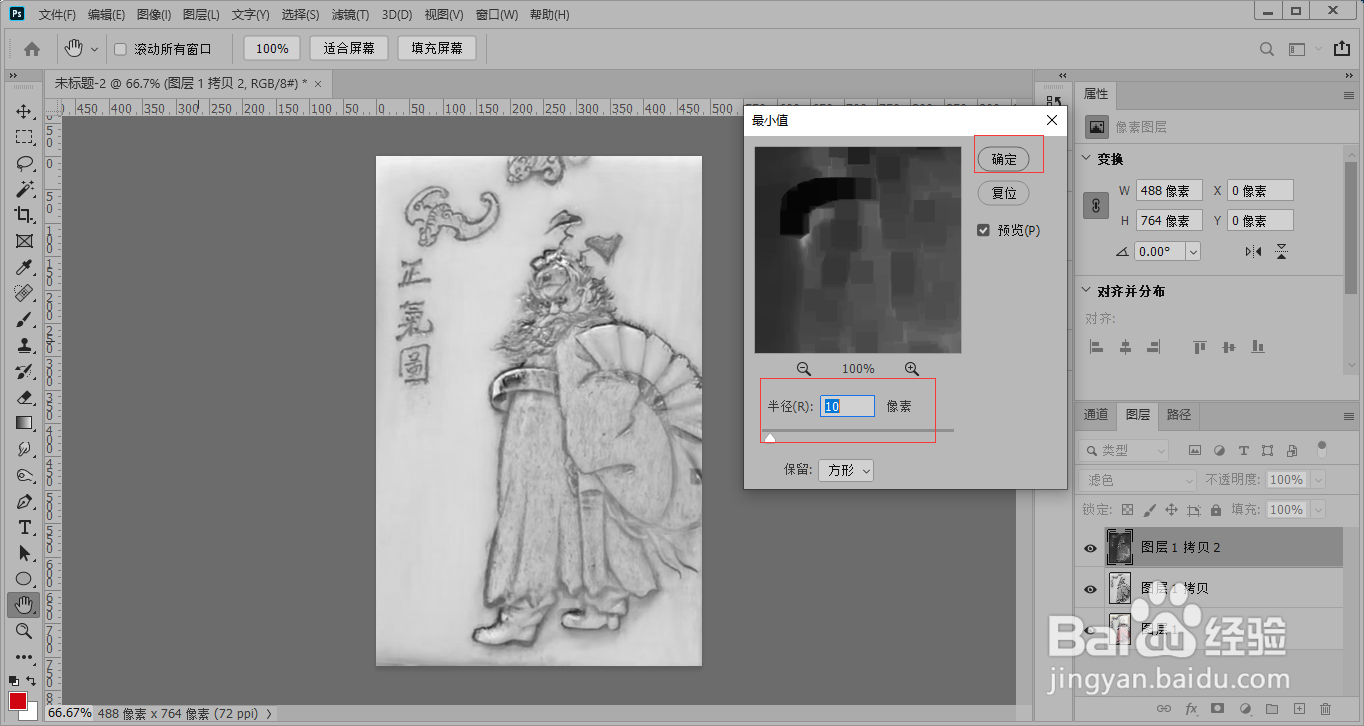
Task: Toggle lock all for layer
Action: coord(1215,510)
